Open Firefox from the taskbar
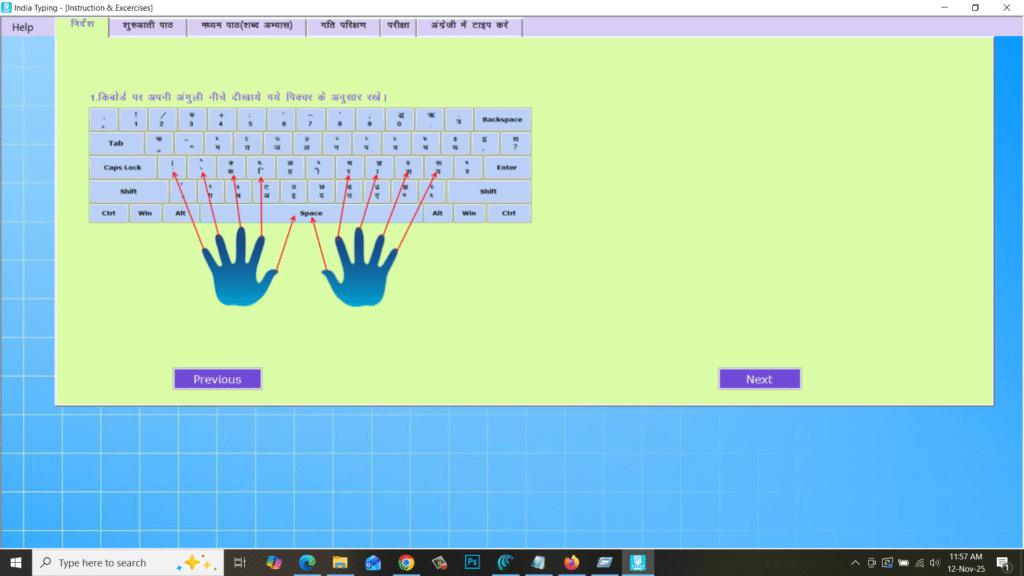Viewport: 1024px width, 576px height. click(570, 562)
